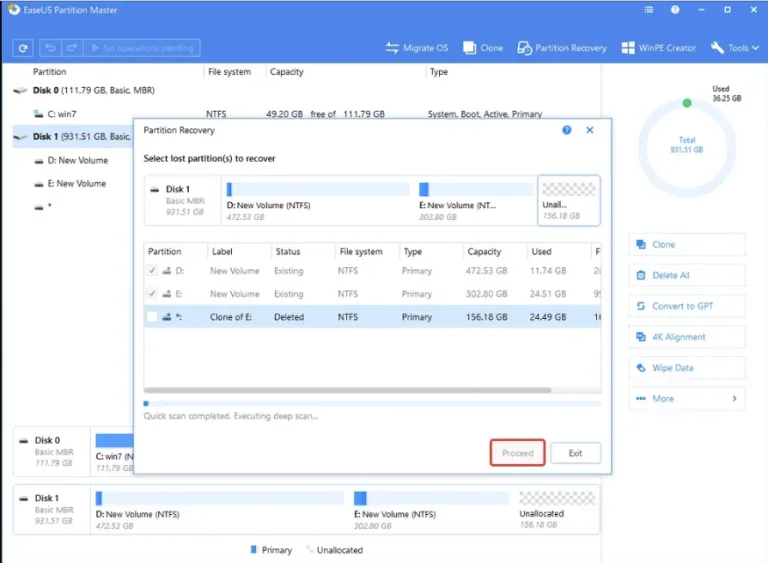
Task: Click the refresh disk icon in toolbar
Action: tap(23, 48)
